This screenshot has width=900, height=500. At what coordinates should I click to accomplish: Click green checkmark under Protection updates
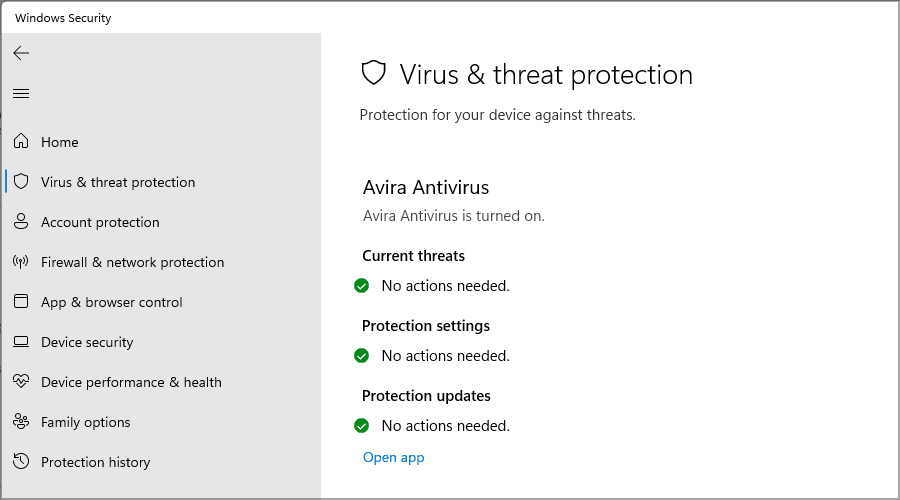(x=362, y=426)
